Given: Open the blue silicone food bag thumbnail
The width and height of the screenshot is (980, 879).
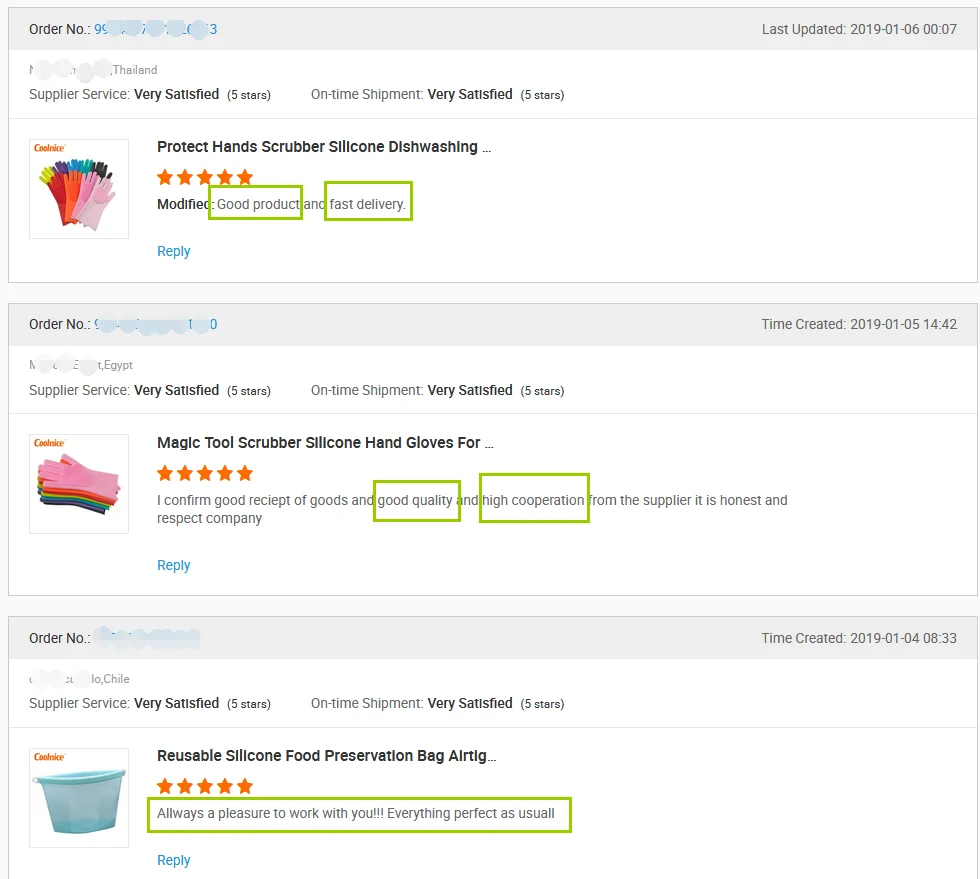Looking at the screenshot, I should 79,798.
